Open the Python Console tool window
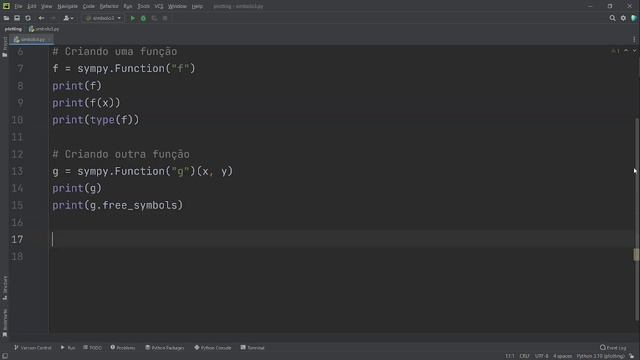This screenshot has width=640, height=360. coord(213,348)
